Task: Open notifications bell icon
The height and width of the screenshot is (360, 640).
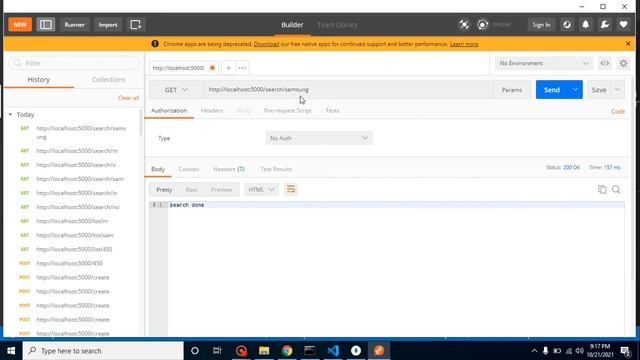Action: [586, 24]
